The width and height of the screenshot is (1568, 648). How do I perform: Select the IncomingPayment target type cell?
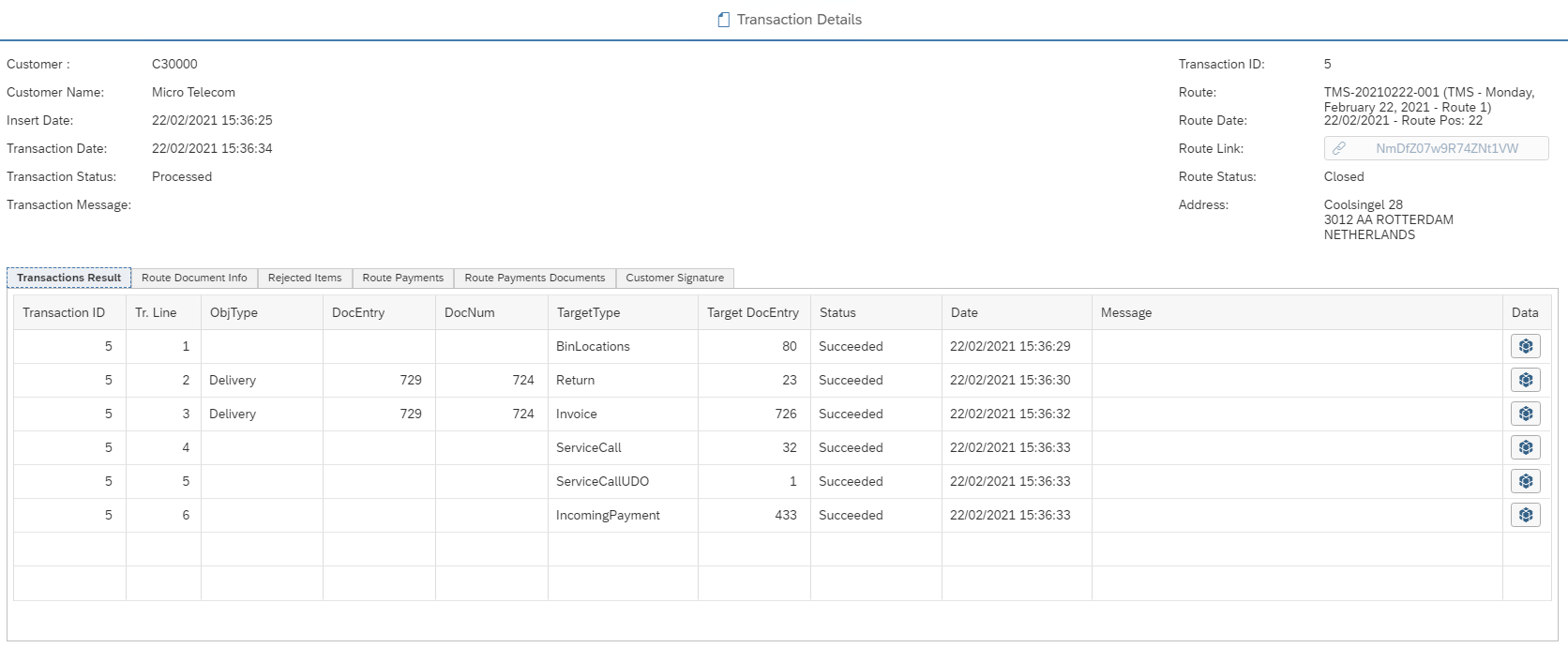(x=608, y=515)
